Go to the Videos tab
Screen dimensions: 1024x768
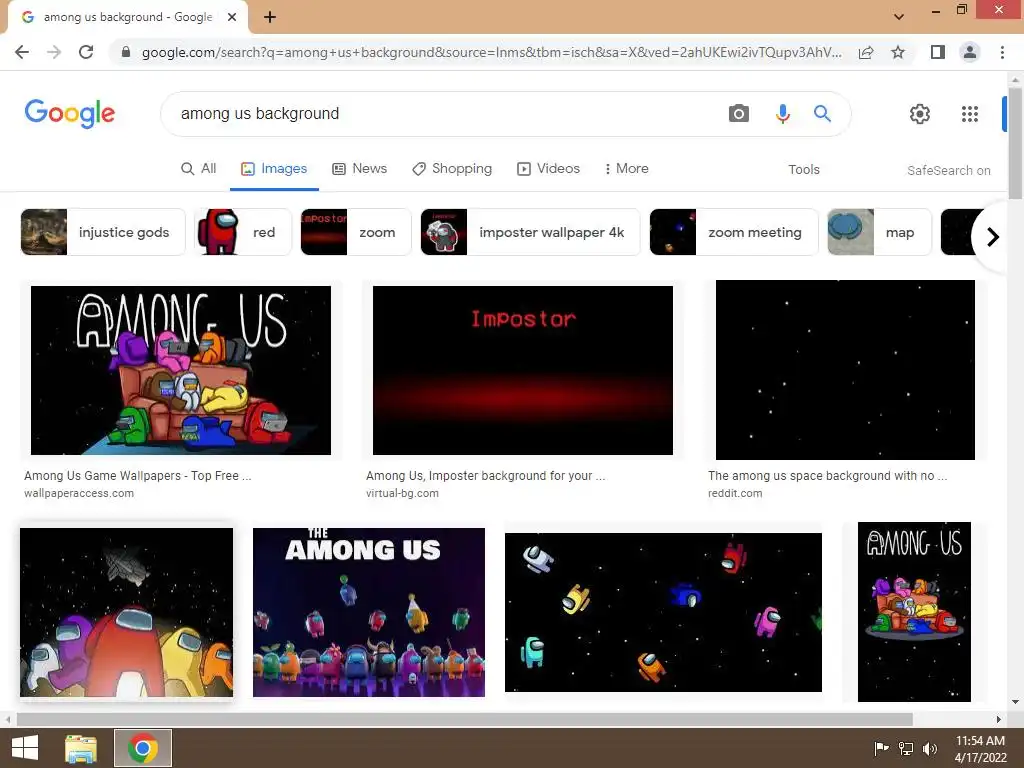coord(549,168)
